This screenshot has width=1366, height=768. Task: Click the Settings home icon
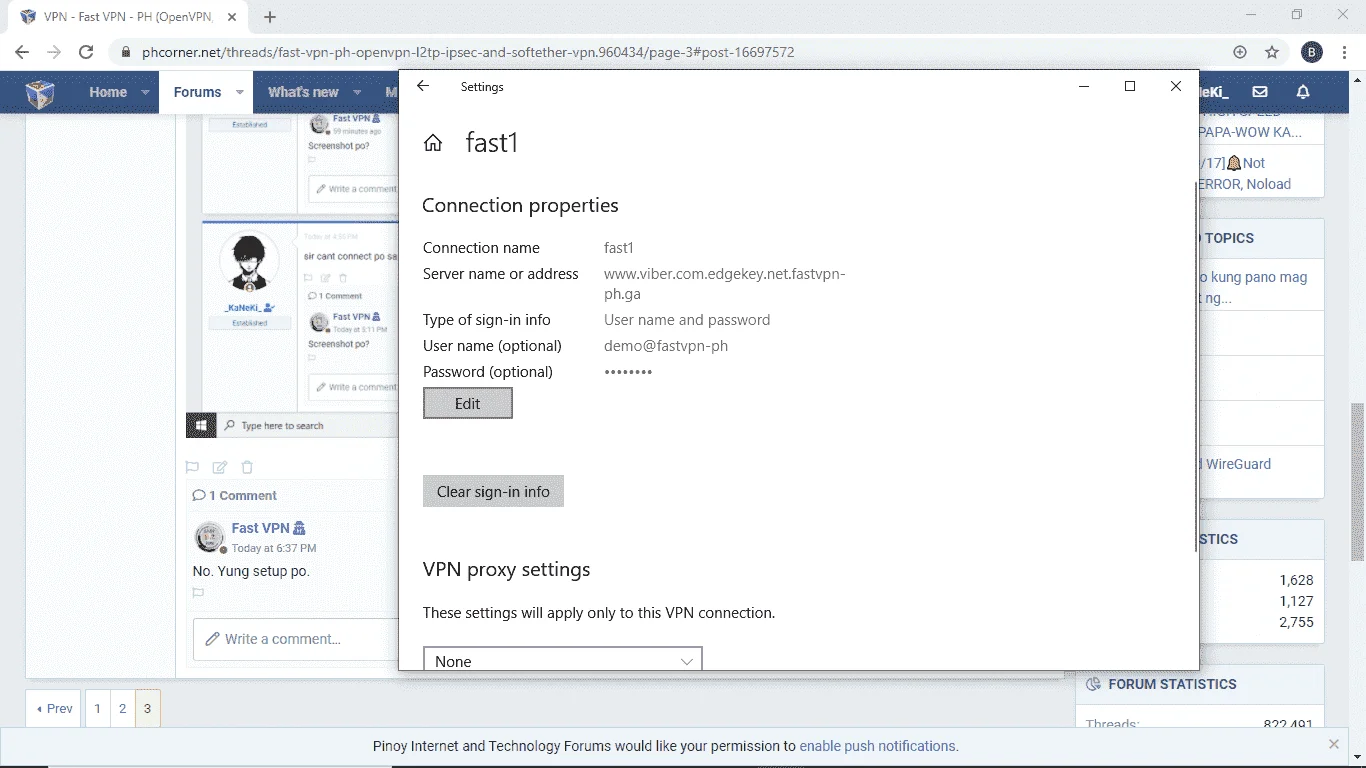click(x=433, y=143)
